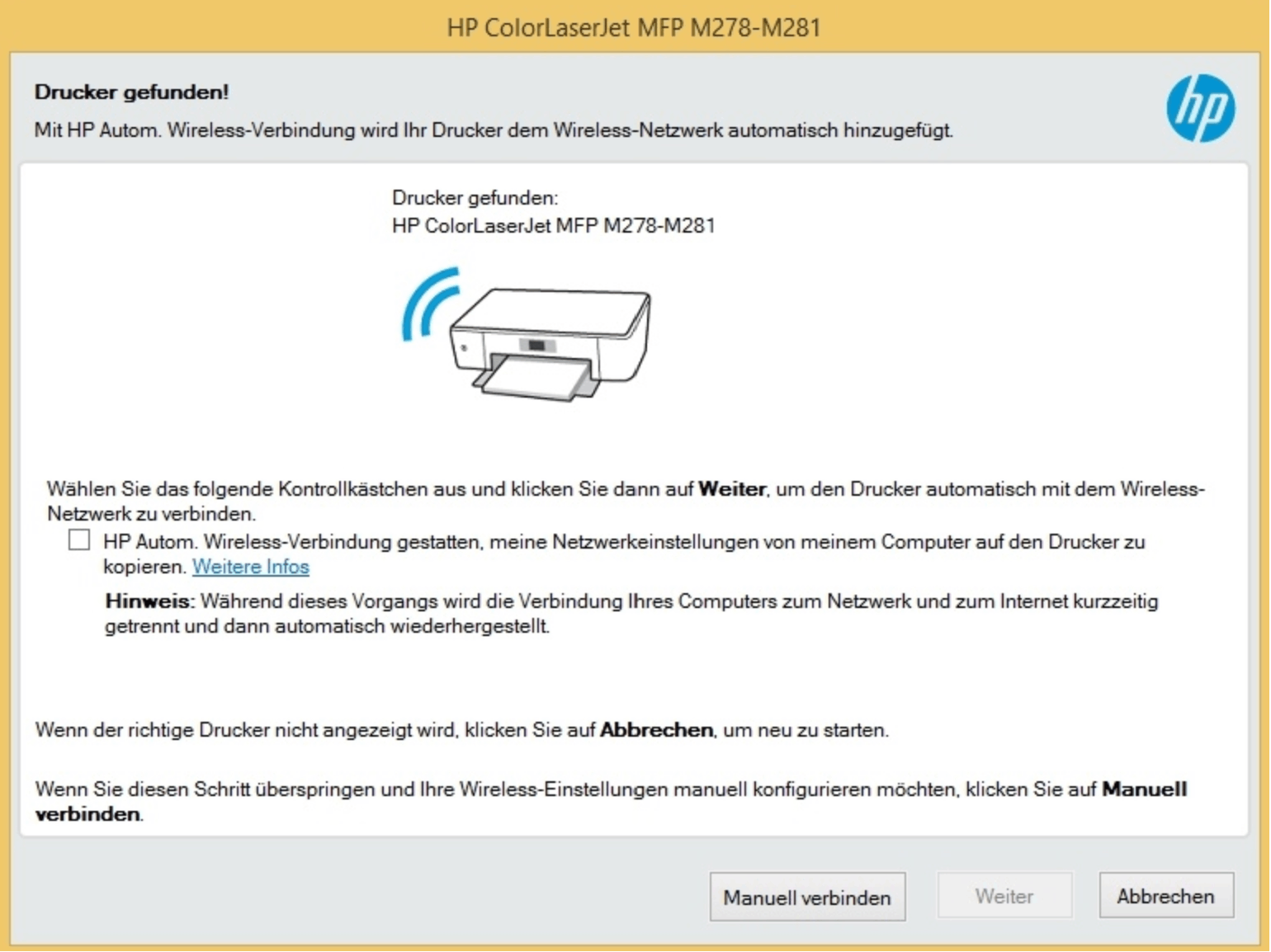Click the Hinweis note text
1271x952 pixels.
[x=631, y=614]
